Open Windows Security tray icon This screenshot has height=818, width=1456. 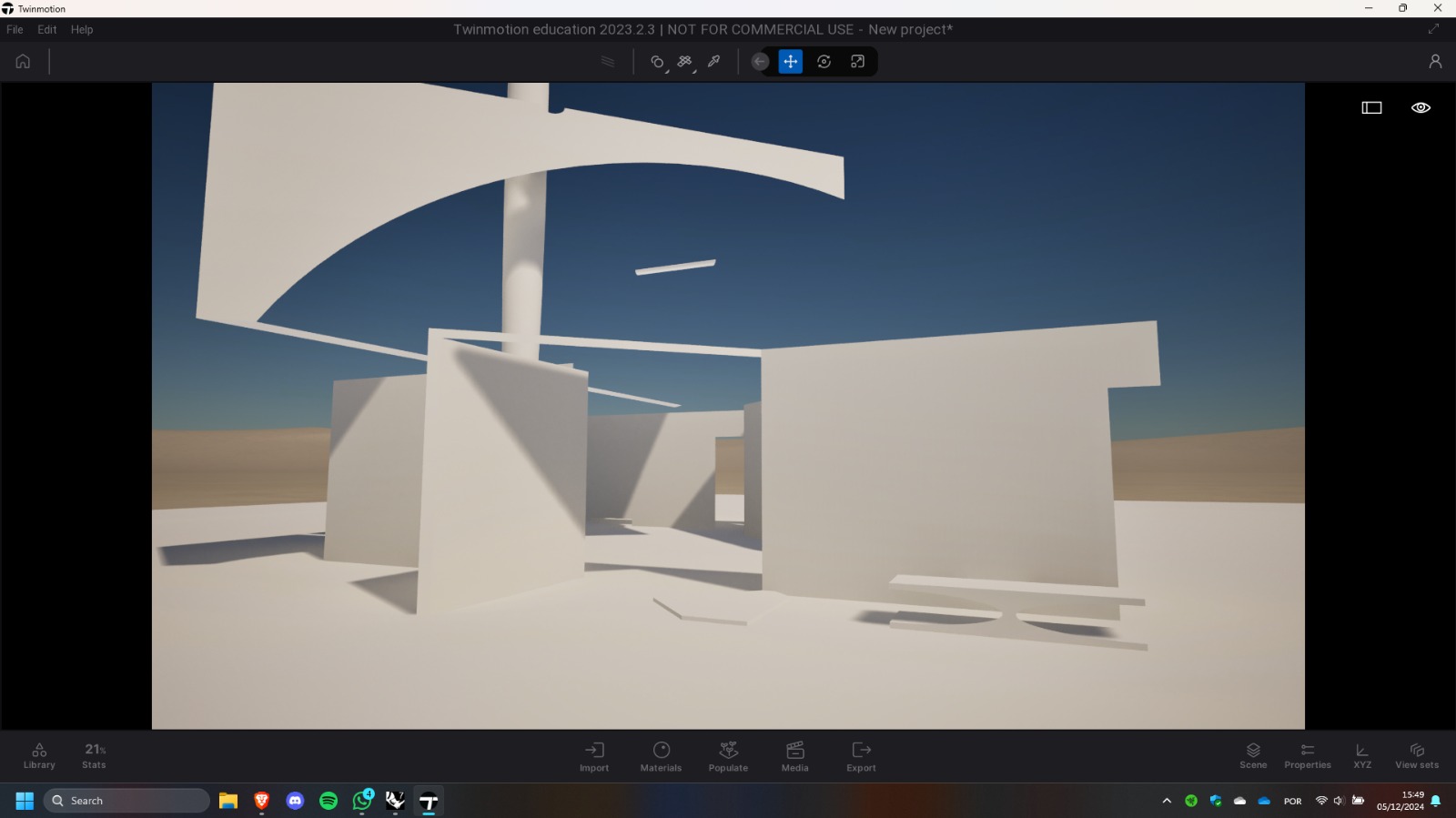(1216, 801)
